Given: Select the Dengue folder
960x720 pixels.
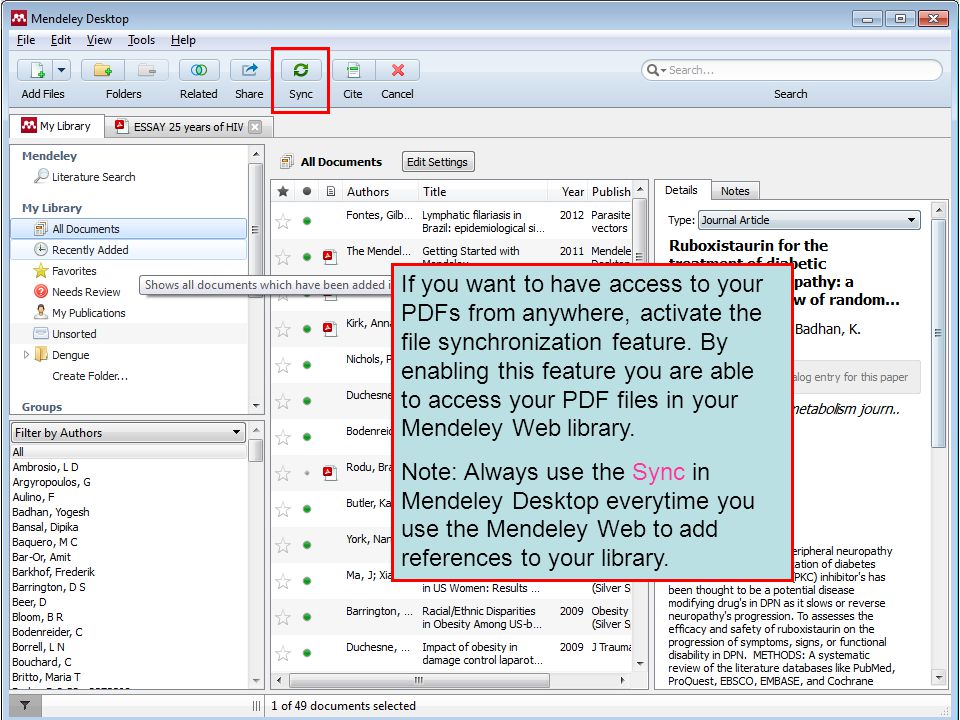Looking at the screenshot, I should click(x=70, y=355).
